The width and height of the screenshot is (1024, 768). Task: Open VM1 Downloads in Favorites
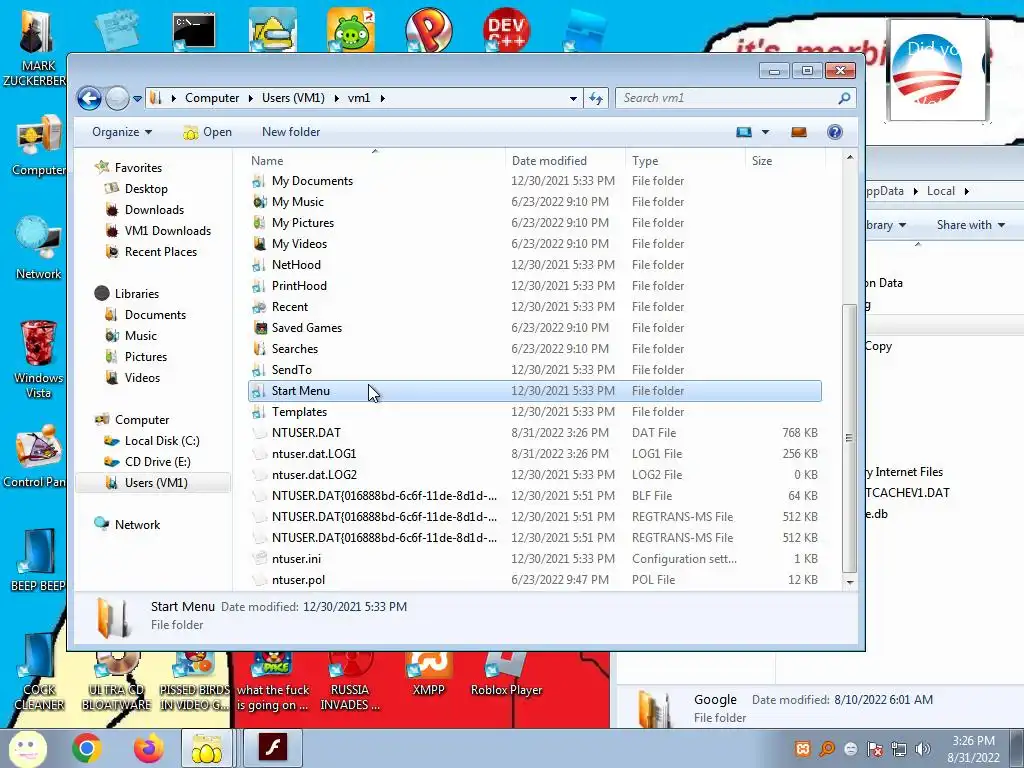coord(167,231)
